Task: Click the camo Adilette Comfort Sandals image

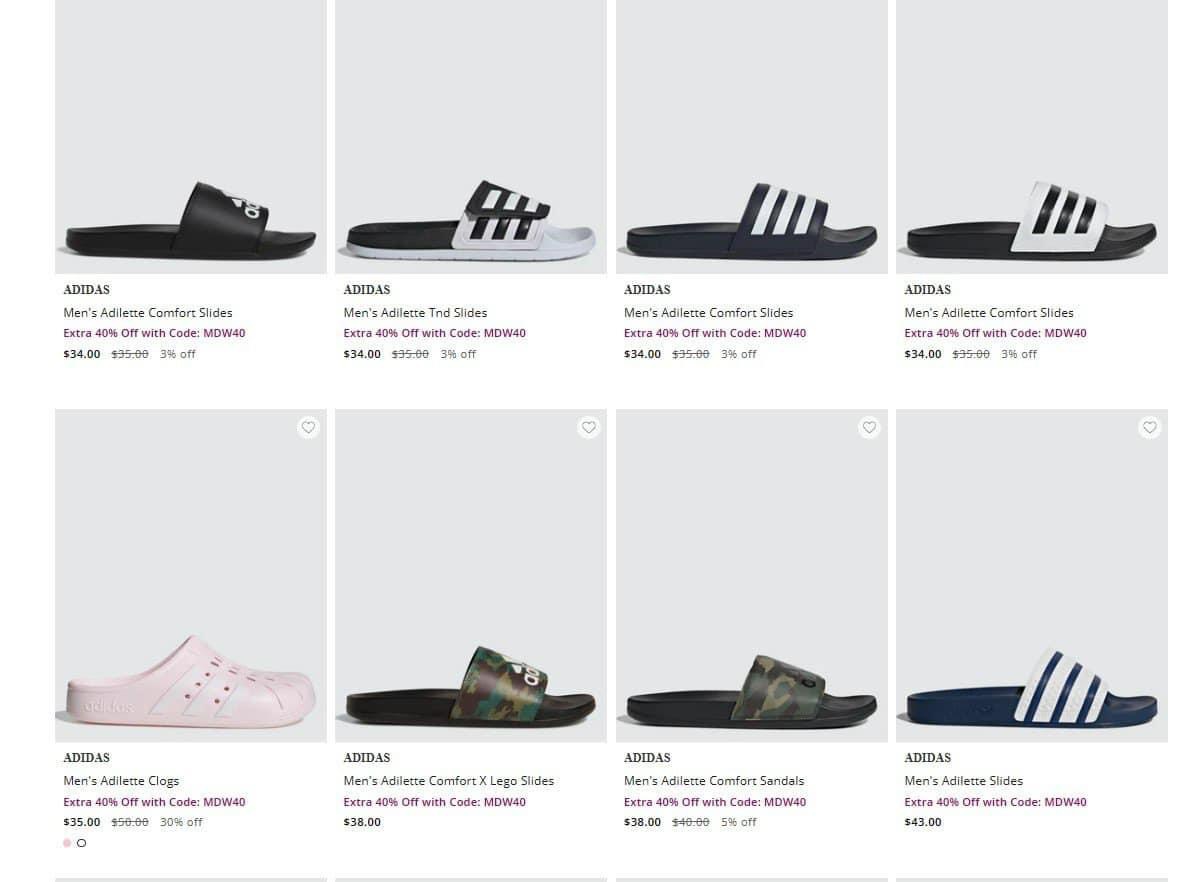Action: pyautogui.click(x=752, y=575)
